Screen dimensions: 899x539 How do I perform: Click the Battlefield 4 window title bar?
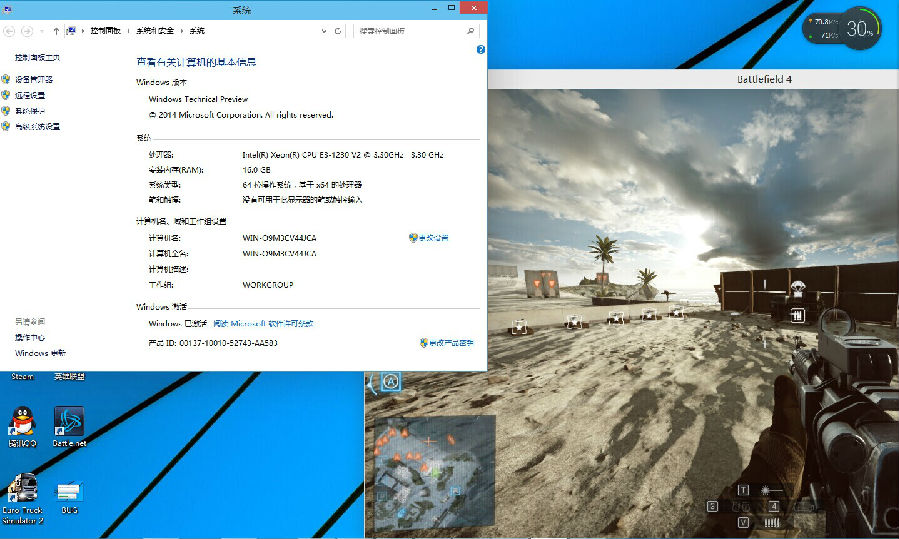693,79
